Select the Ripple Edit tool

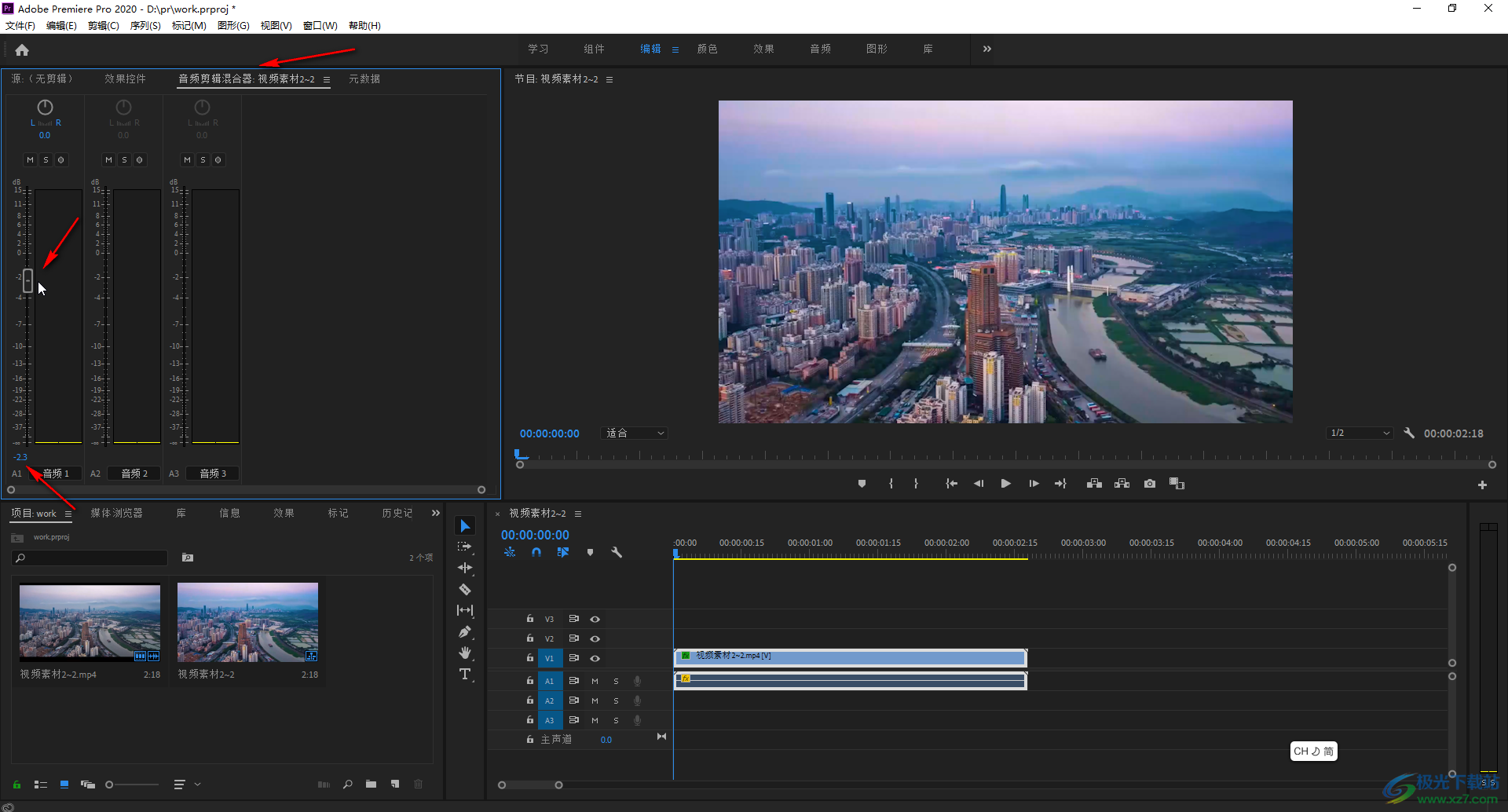pyautogui.click(x=465, y=568)
